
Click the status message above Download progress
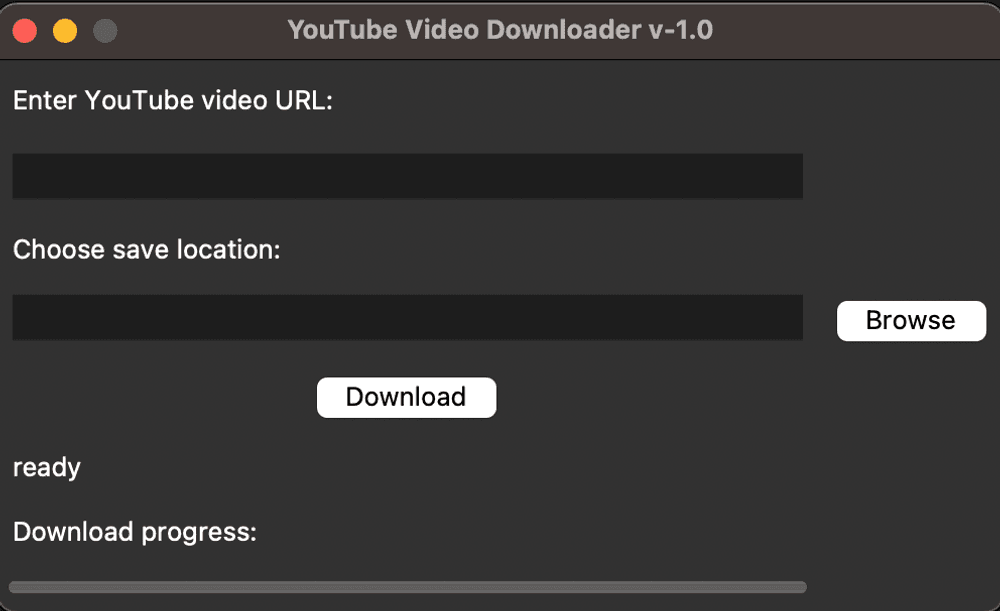coord(47,468)
